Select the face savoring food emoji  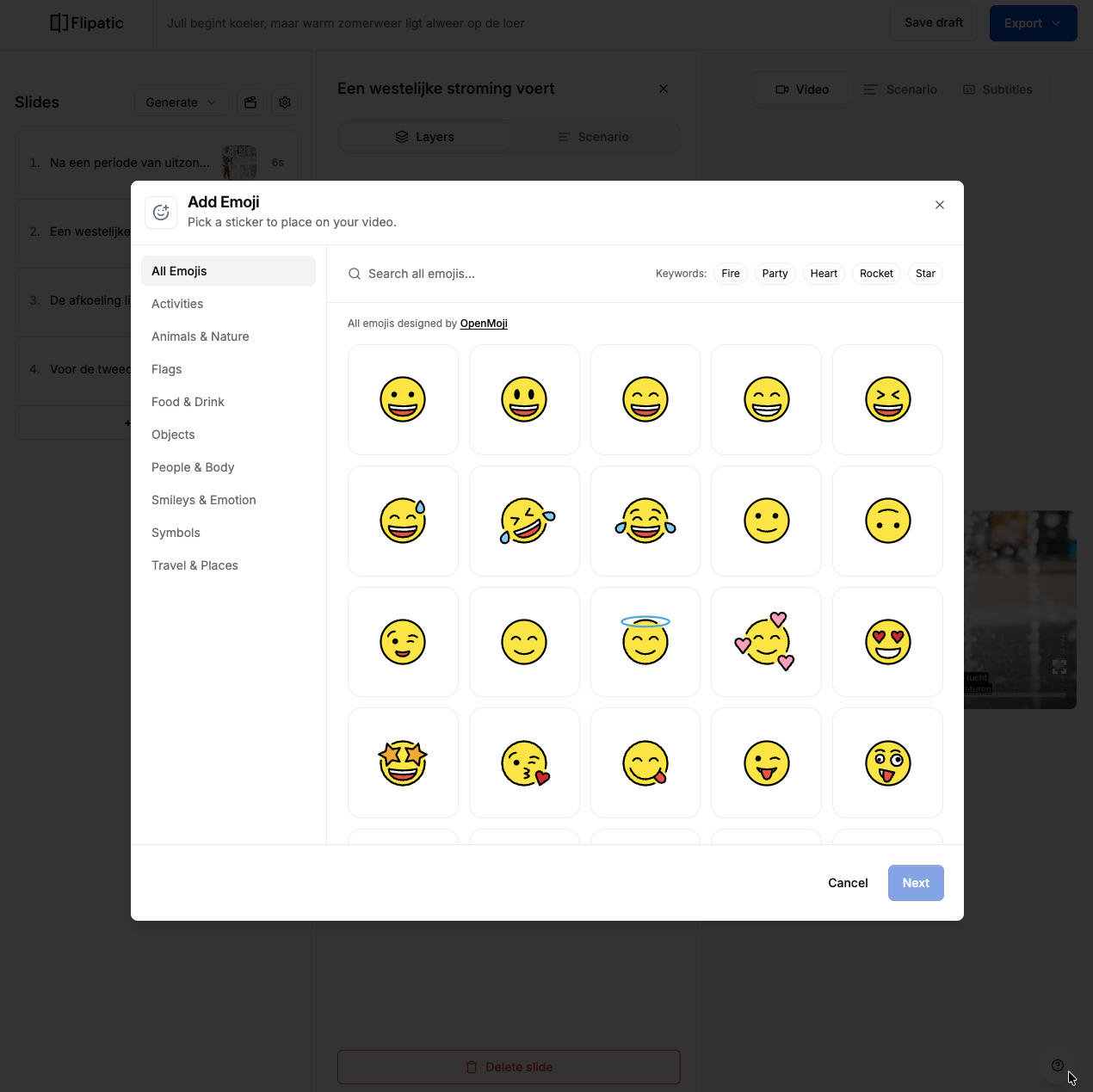[645, 762]
